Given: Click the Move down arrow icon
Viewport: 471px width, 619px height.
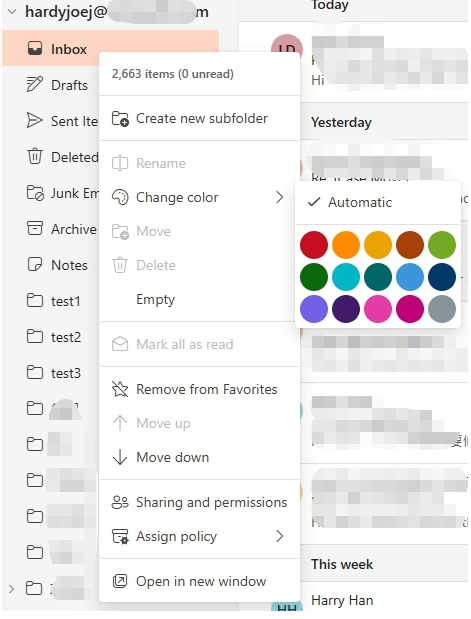Looking at the screenshot, I should coord(120,457).
